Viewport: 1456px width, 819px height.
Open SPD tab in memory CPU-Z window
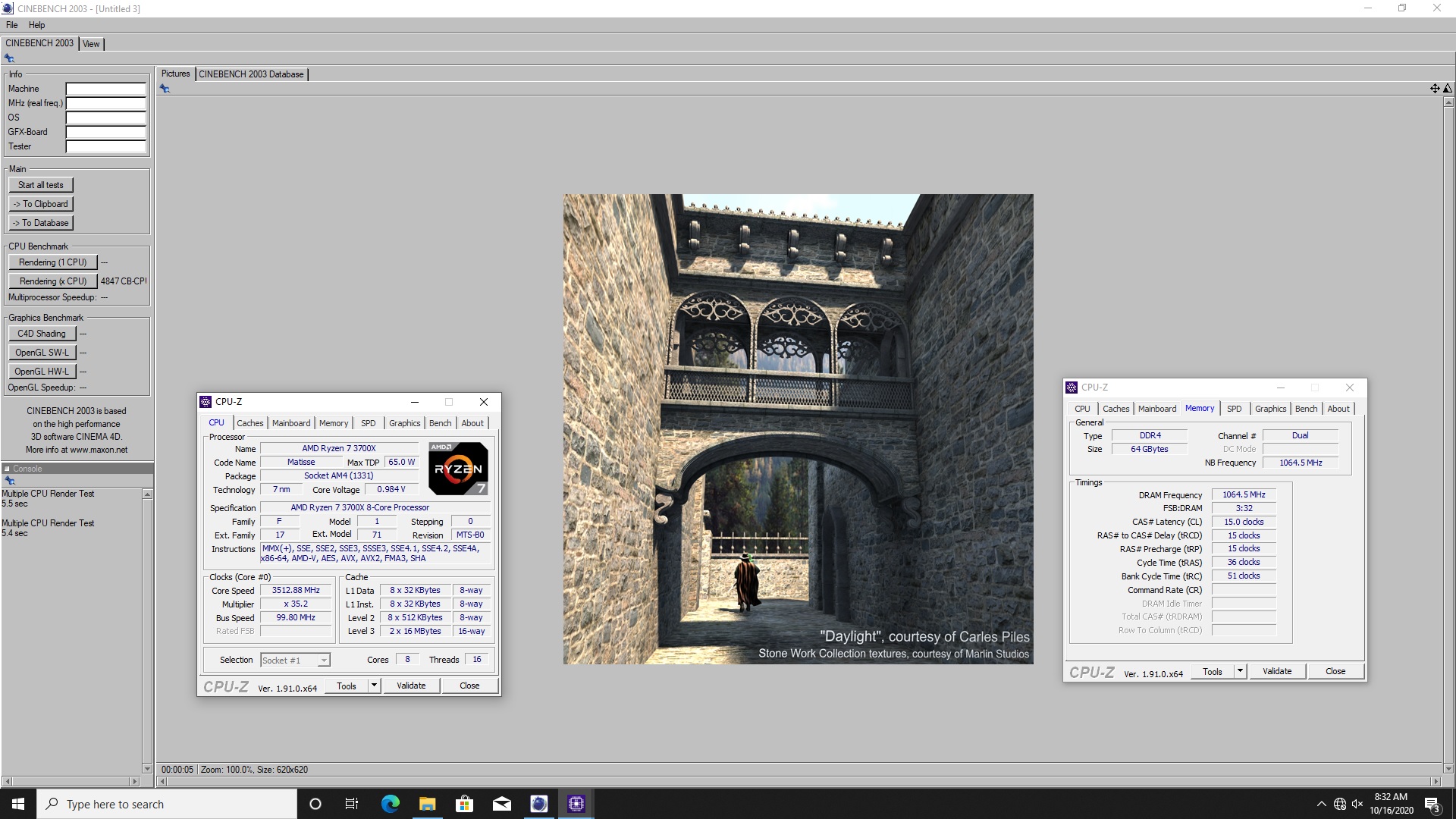(x=1235, y=409)
